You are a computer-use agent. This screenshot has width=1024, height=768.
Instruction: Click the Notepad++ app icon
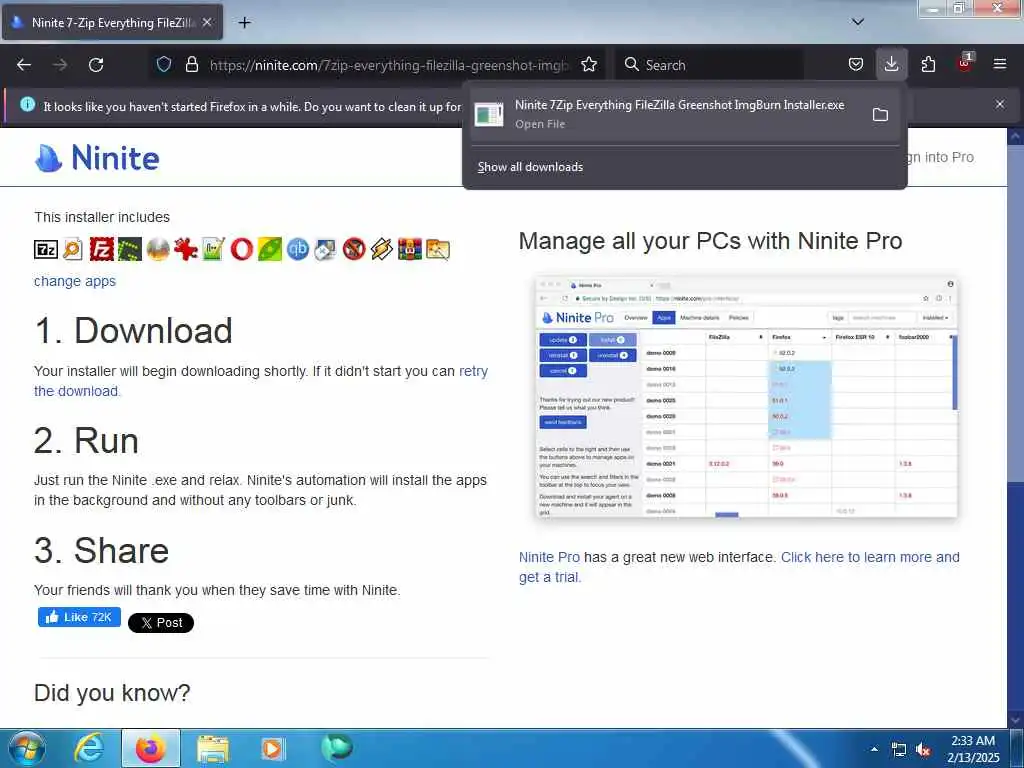(214, 249)
